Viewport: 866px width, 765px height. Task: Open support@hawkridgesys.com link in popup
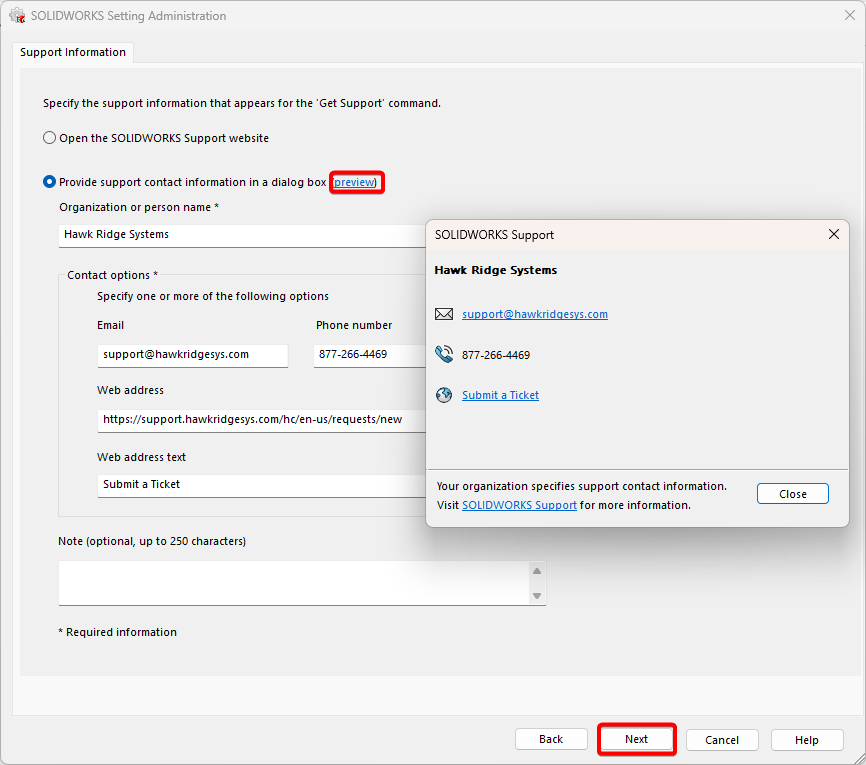[535, 314]
